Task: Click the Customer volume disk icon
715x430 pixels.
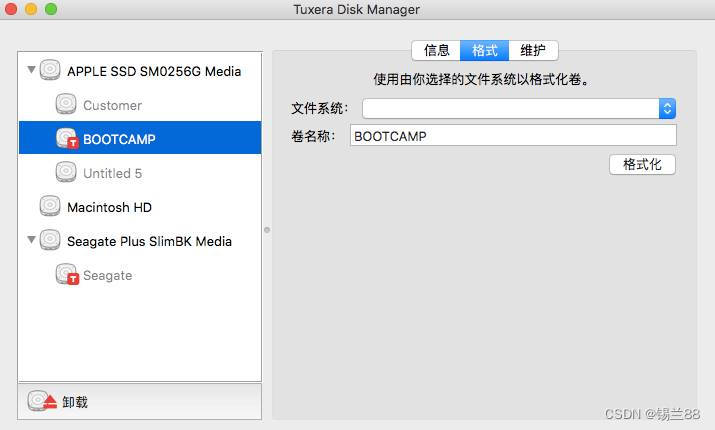Action: [66, 104]
